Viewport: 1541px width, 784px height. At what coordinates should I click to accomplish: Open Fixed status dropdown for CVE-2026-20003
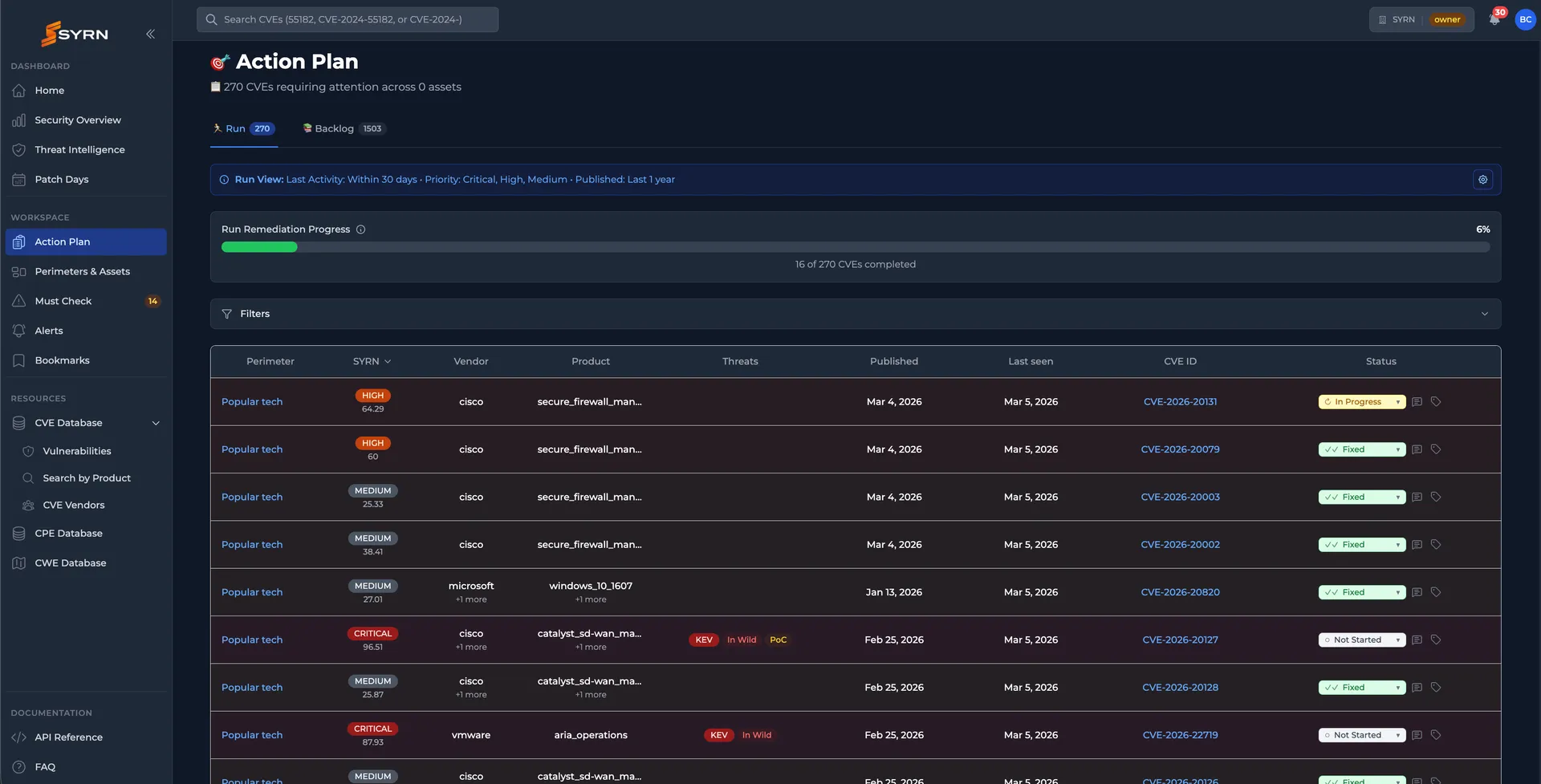(1361, 498)
